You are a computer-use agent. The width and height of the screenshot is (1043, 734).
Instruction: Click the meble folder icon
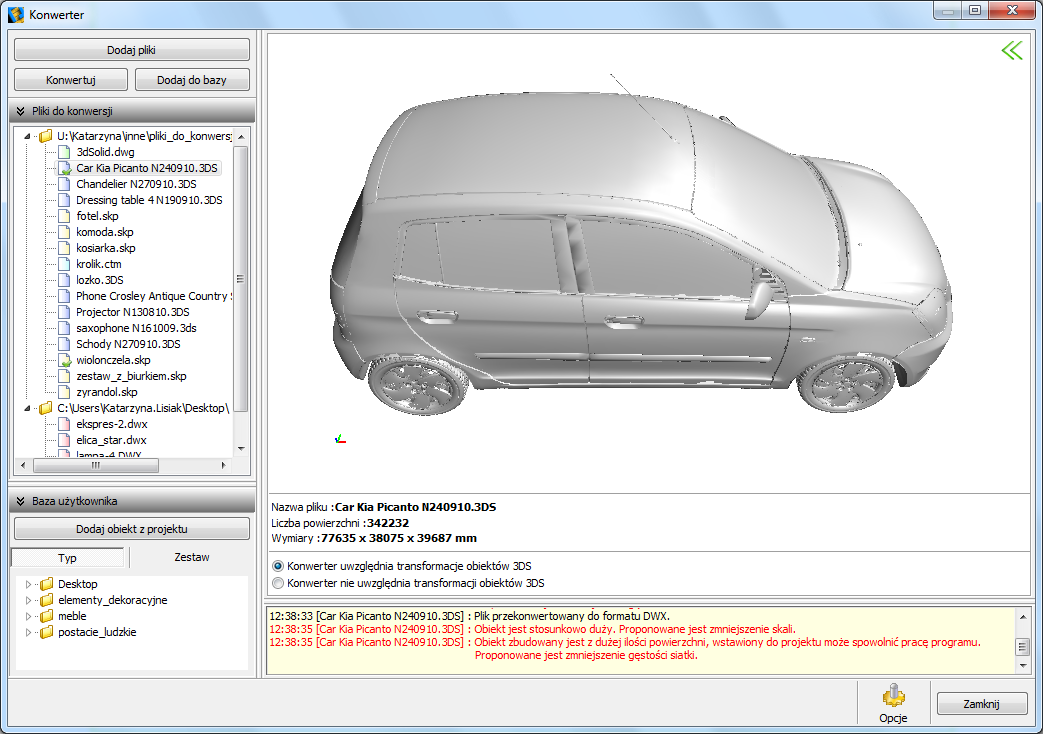(47, 616)
